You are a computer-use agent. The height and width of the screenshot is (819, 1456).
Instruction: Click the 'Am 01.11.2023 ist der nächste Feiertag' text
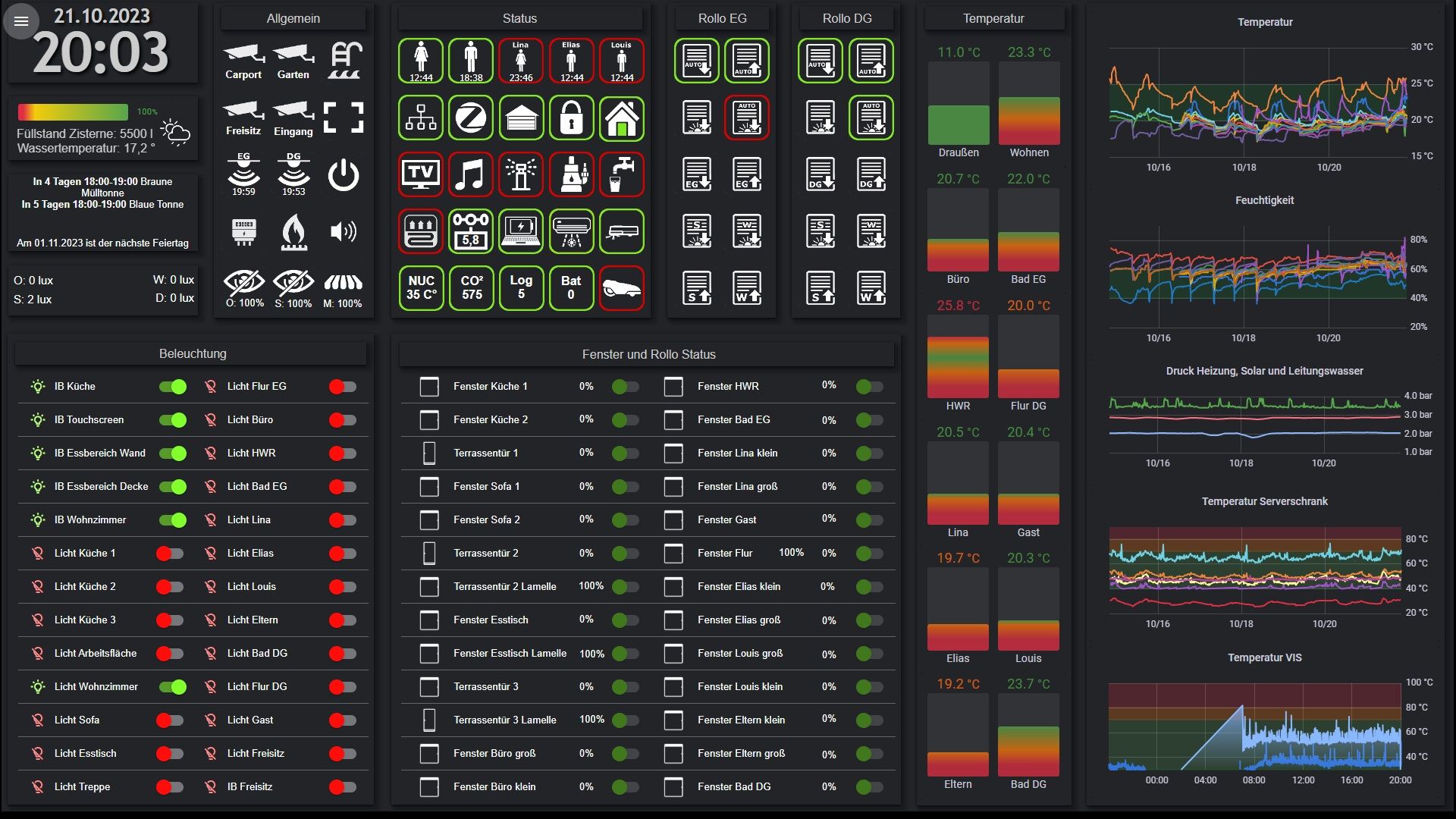pyautogui.click(x=102, y=243)
